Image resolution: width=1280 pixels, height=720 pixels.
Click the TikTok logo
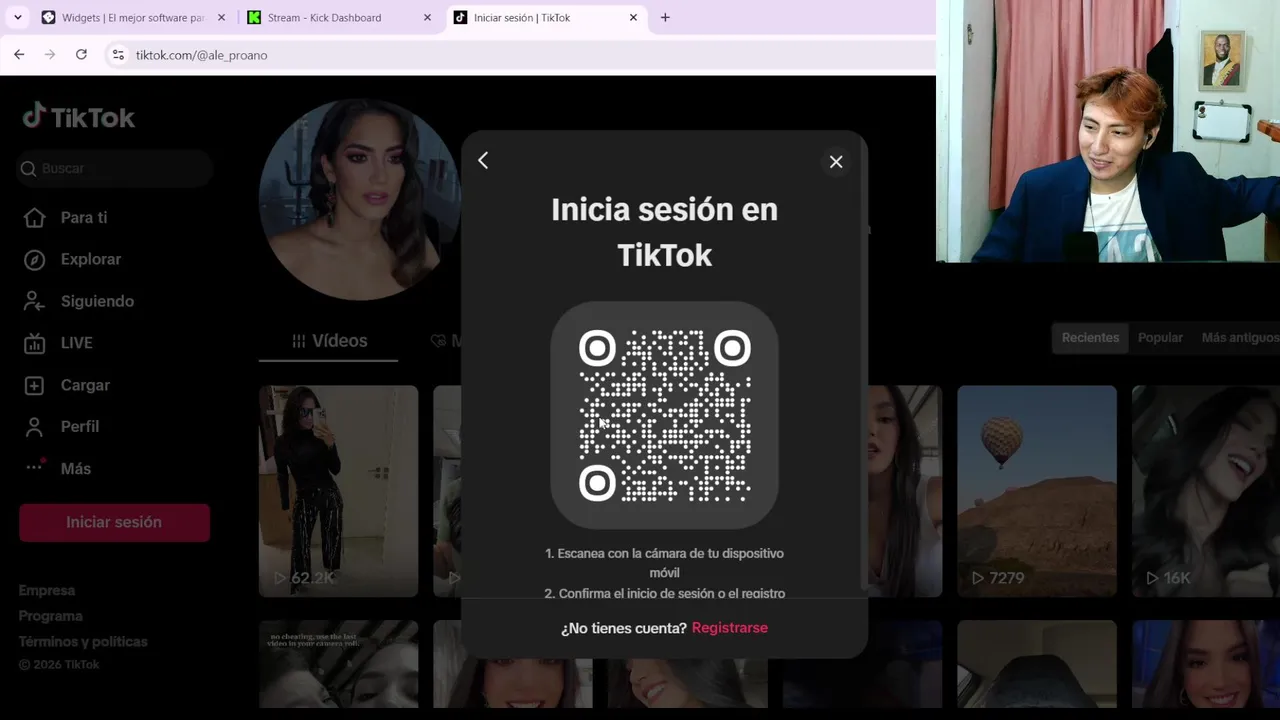click(78, 117)
